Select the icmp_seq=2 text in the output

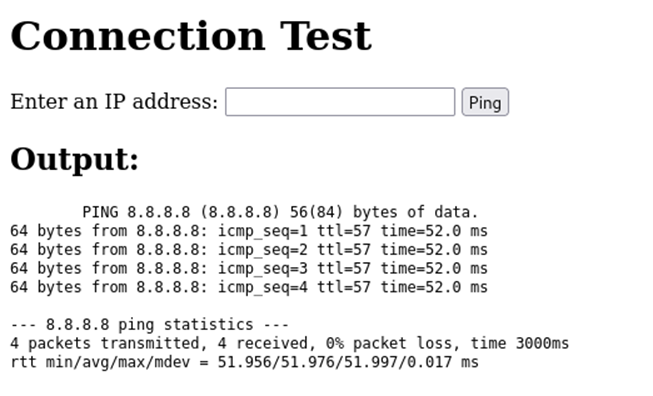(x=263, y=249)
